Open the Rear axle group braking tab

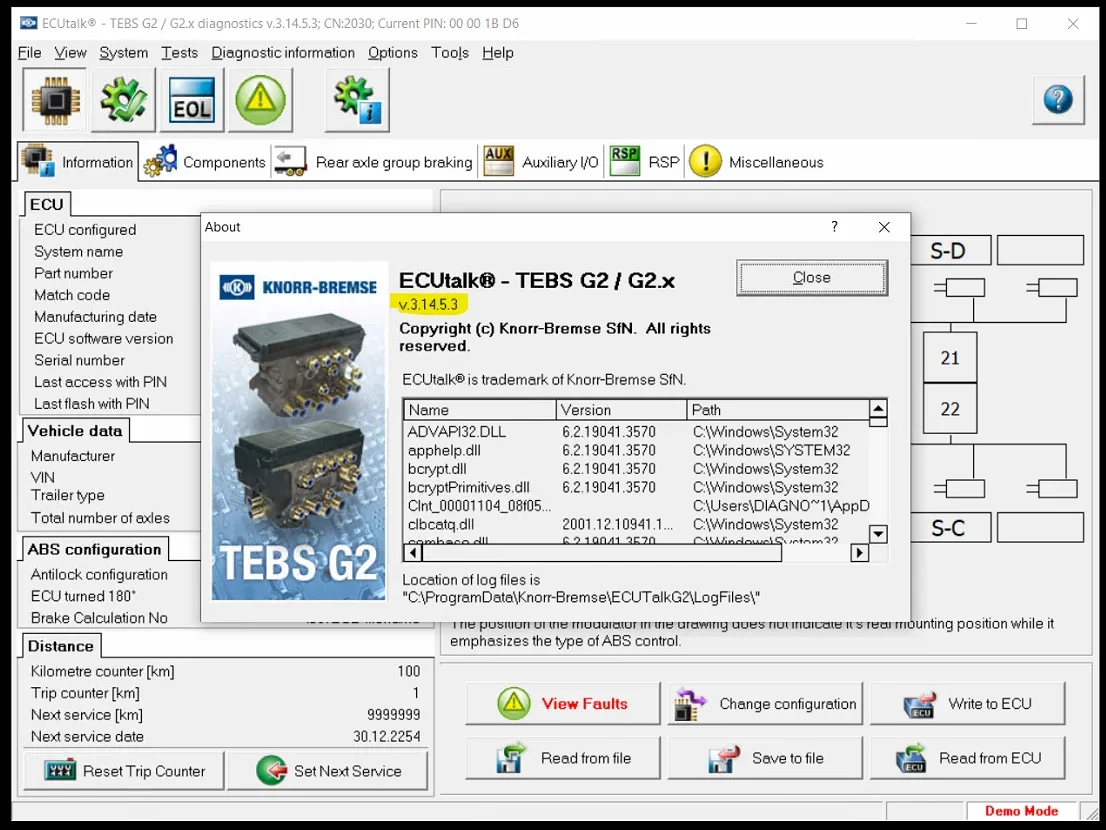coord(374,162)
